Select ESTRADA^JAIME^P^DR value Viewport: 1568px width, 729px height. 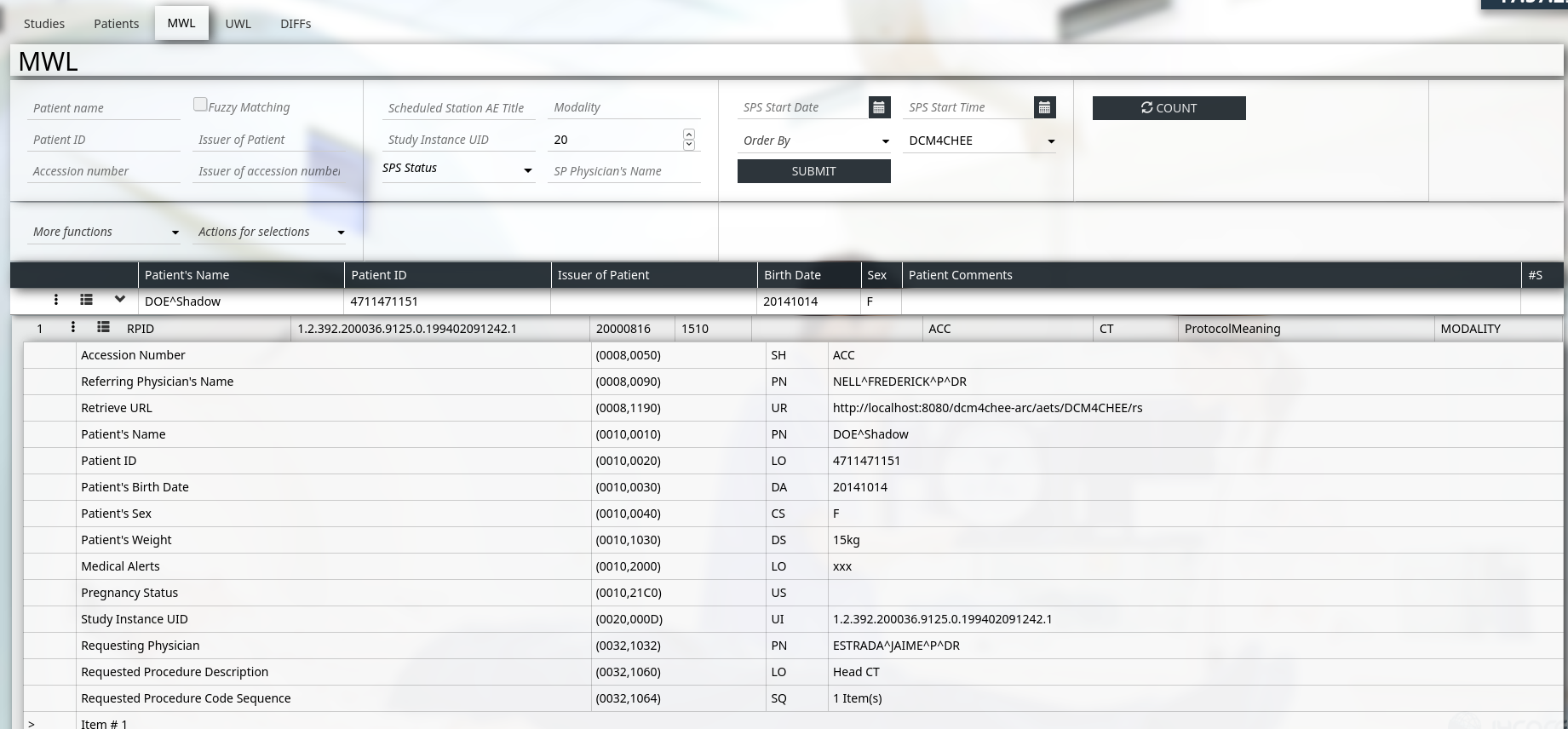tap(896, 646)
